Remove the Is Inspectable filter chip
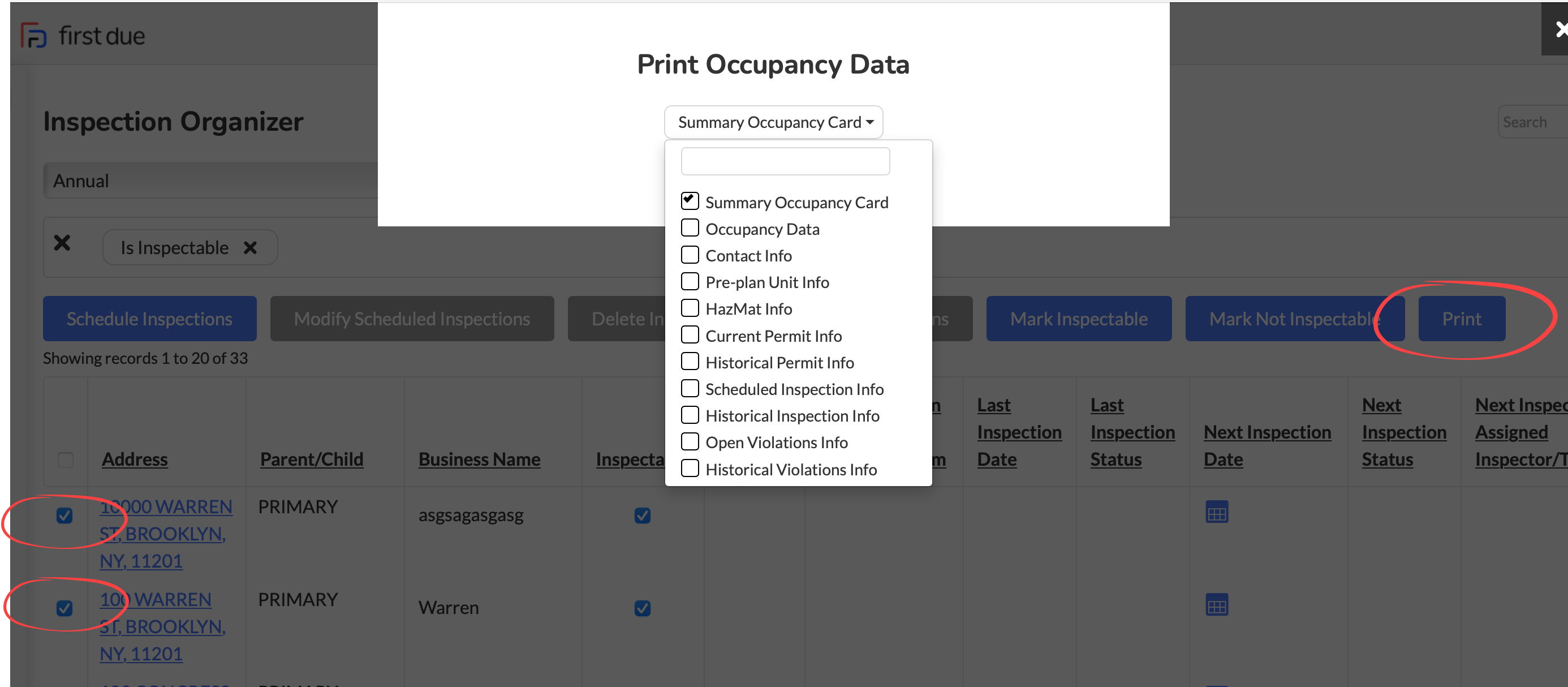Screen dimensions: 1568x687 249,247
